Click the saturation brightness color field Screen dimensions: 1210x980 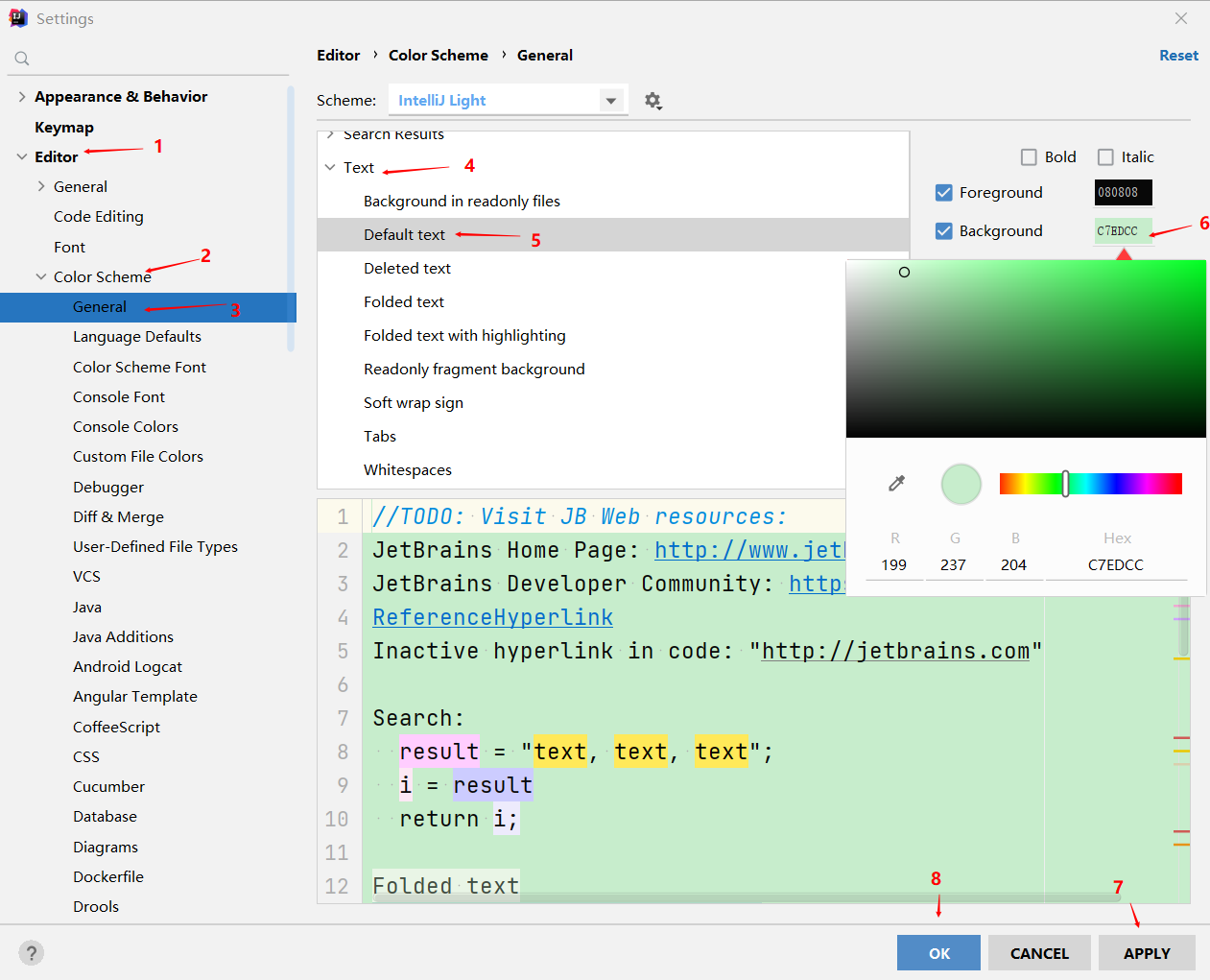click(1026, 348)
